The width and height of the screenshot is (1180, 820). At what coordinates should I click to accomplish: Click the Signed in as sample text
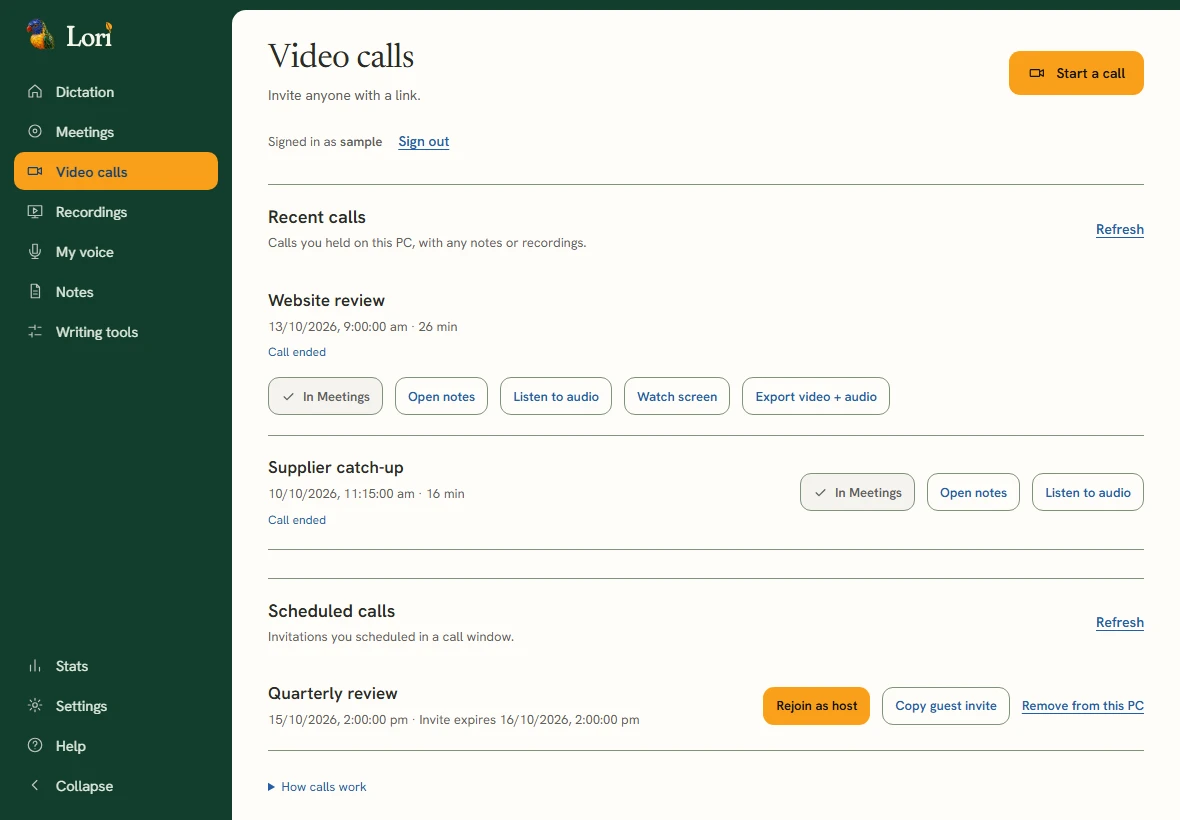(x=325, y=141)
